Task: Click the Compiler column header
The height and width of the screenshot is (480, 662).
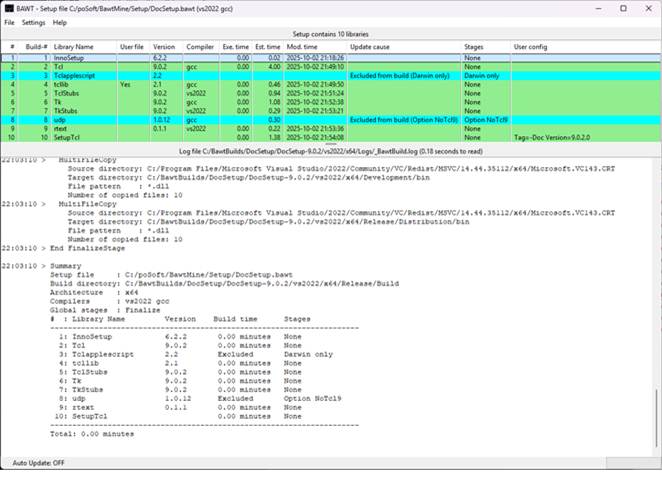Action: (x=200, y=47)
